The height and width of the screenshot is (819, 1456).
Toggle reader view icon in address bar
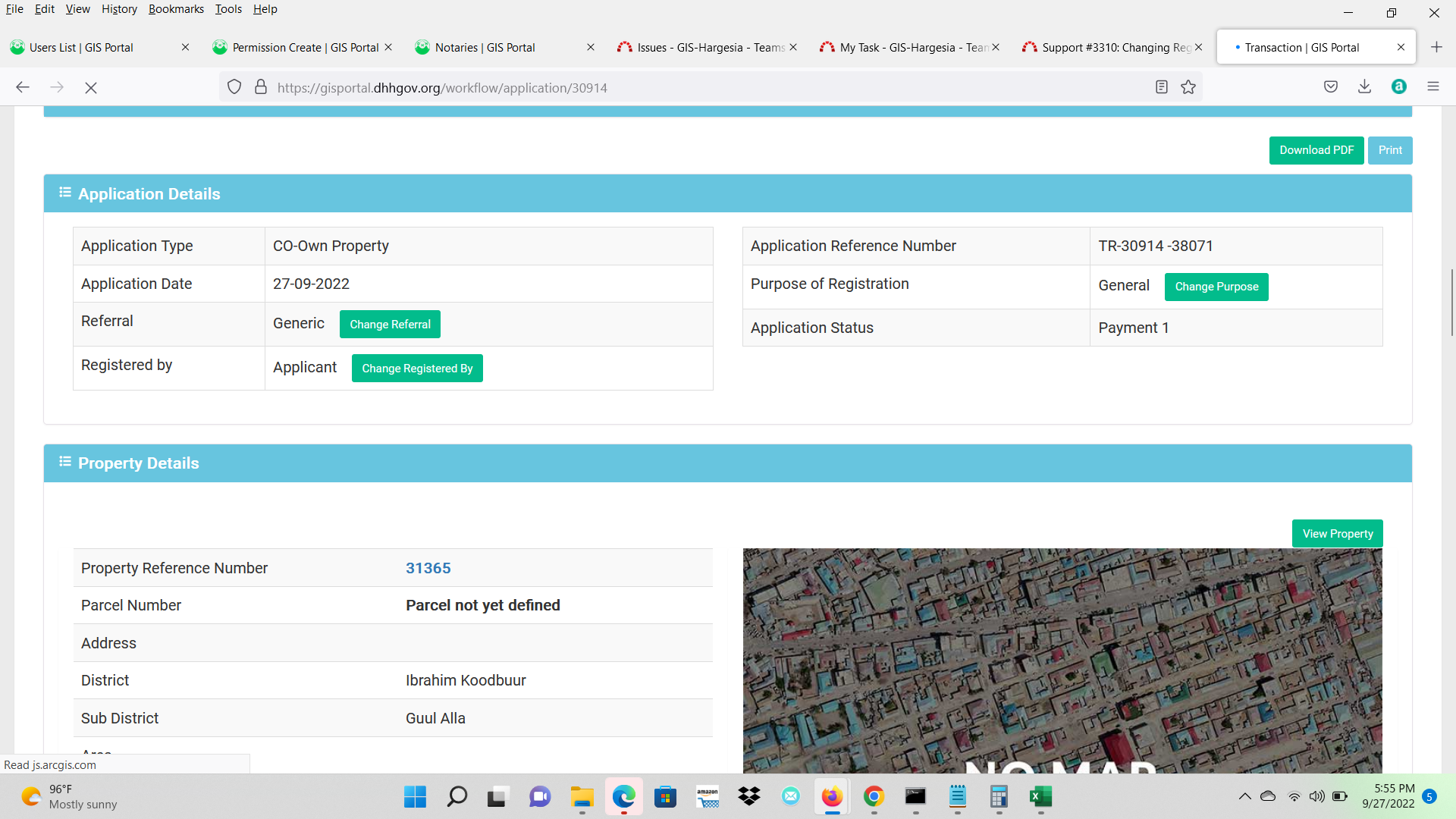click(x=1161, y=87)
